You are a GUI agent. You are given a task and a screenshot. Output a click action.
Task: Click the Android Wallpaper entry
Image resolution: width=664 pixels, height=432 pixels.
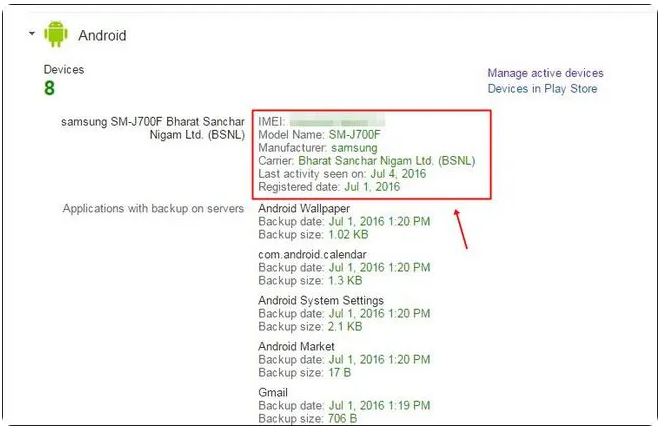pos(304,208)
